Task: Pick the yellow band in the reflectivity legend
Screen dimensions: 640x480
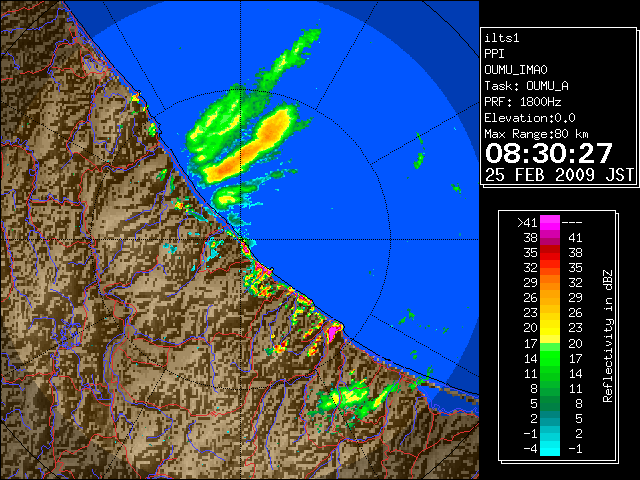Action: click(x=550, y=328)
